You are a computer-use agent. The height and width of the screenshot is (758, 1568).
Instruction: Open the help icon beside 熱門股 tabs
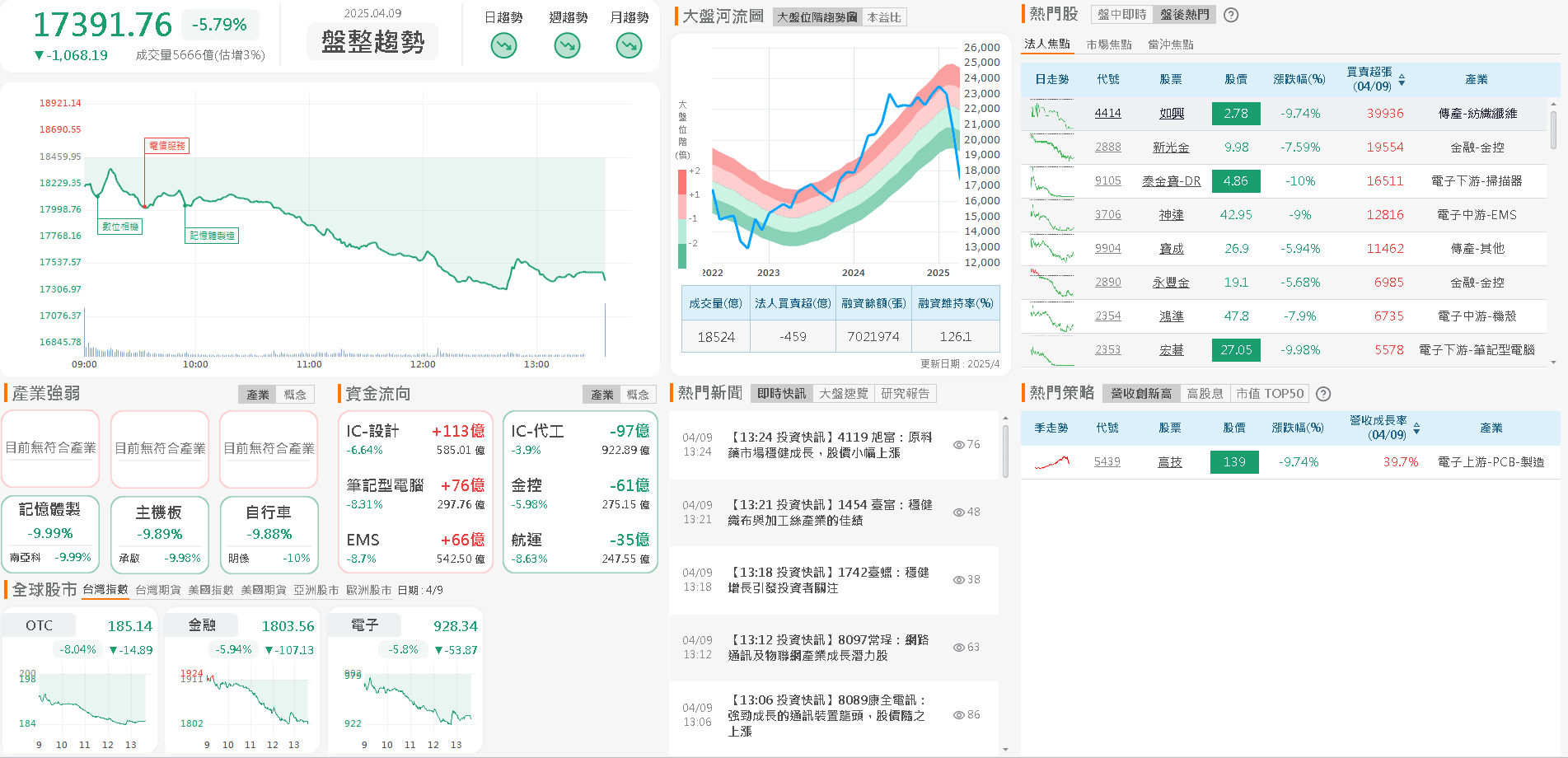point(1231,15)
